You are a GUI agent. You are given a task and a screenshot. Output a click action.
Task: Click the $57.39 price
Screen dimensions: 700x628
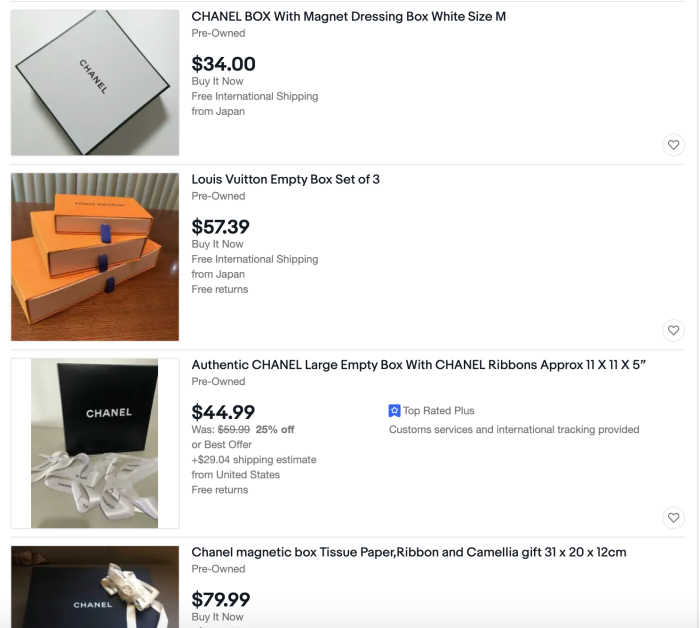[x=221, y=227]
